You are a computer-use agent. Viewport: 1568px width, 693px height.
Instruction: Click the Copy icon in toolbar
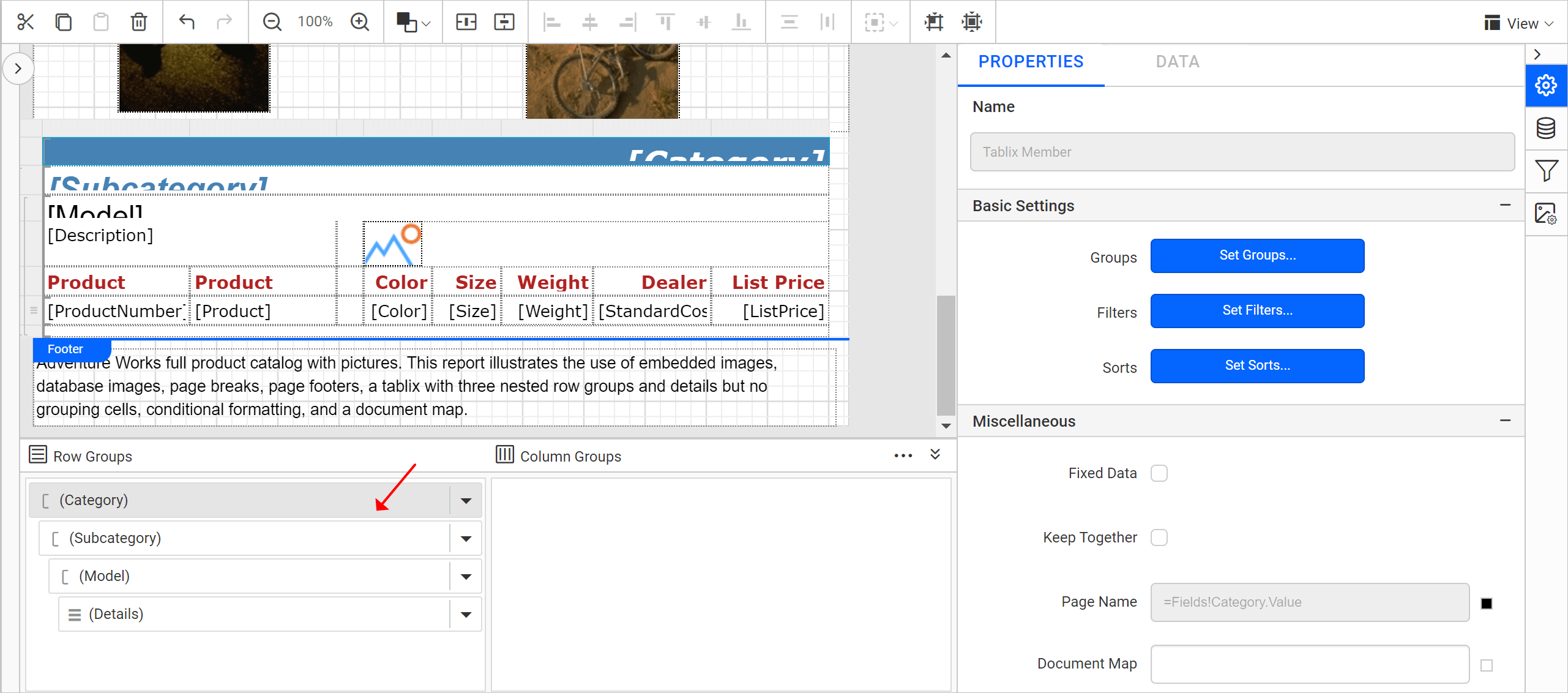(x=63, y=22)
